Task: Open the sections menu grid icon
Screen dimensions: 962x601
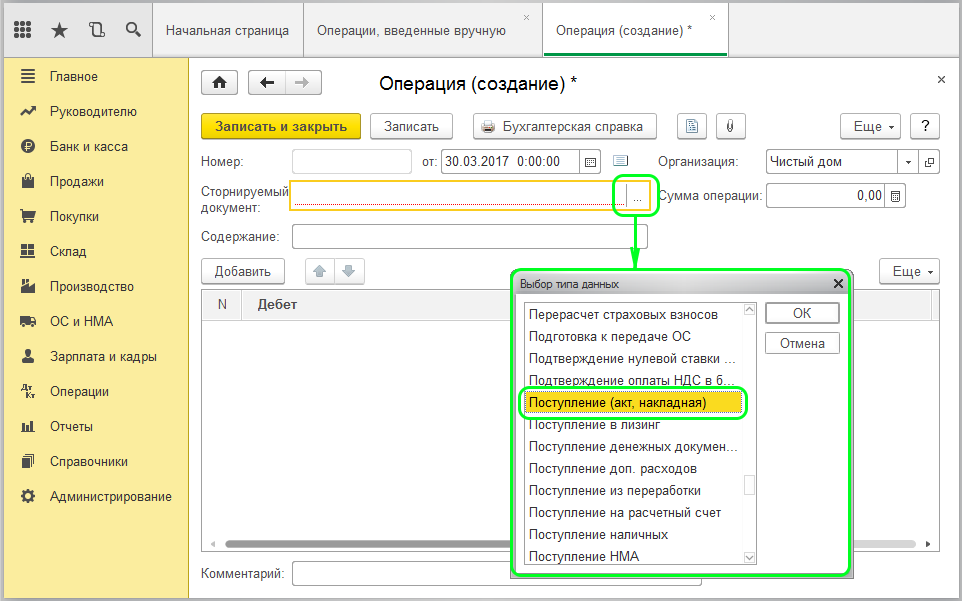Action: [24, 30]
